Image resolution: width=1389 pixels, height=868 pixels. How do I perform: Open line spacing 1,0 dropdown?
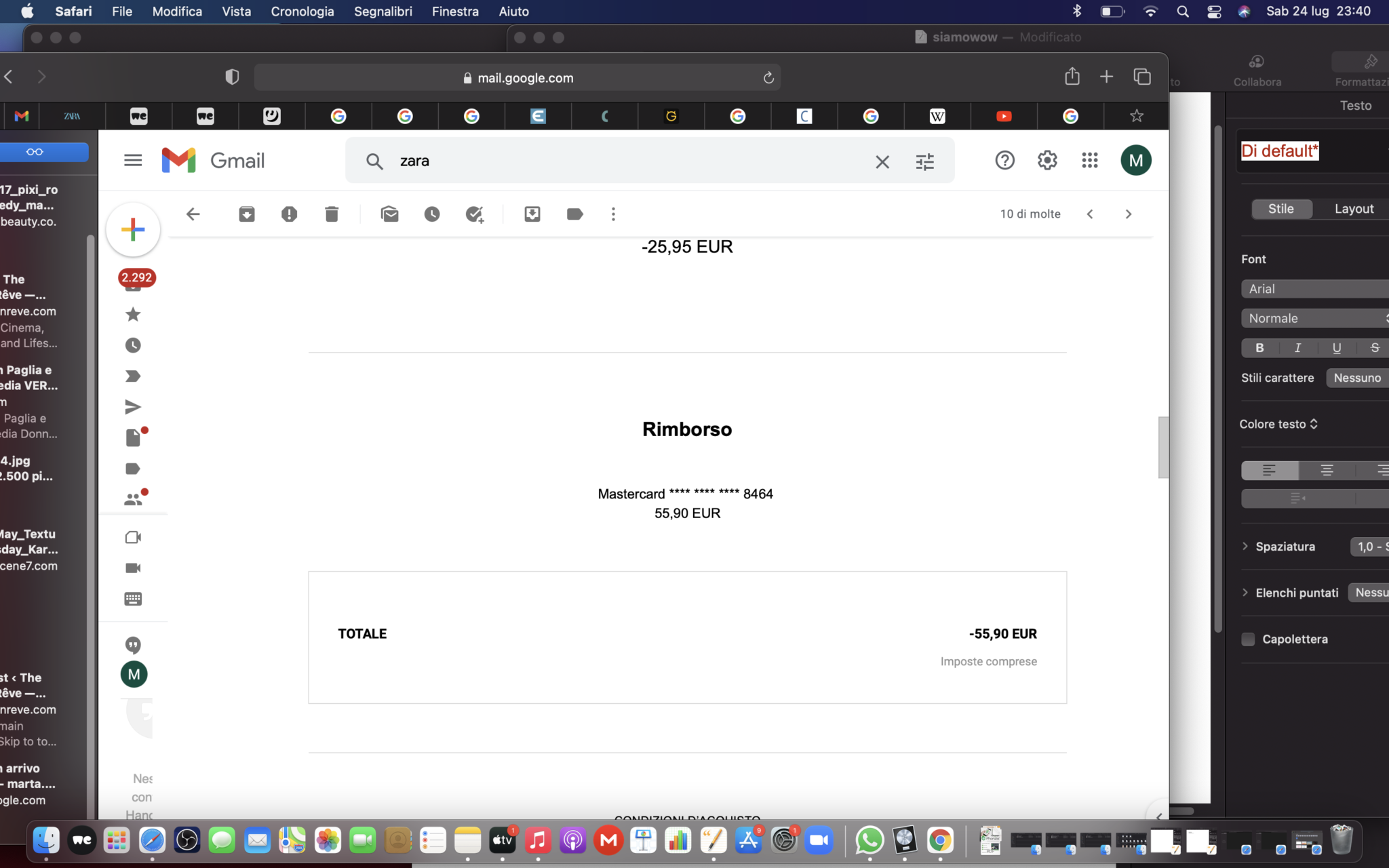1370,547
